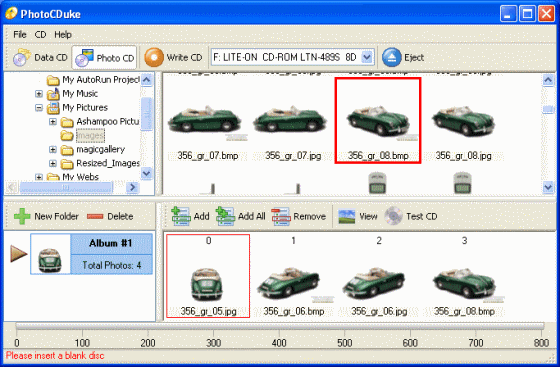The width and height of the screenshot is (560, 367).
Task: Open the File menu
Action: [x=20, y=35]
